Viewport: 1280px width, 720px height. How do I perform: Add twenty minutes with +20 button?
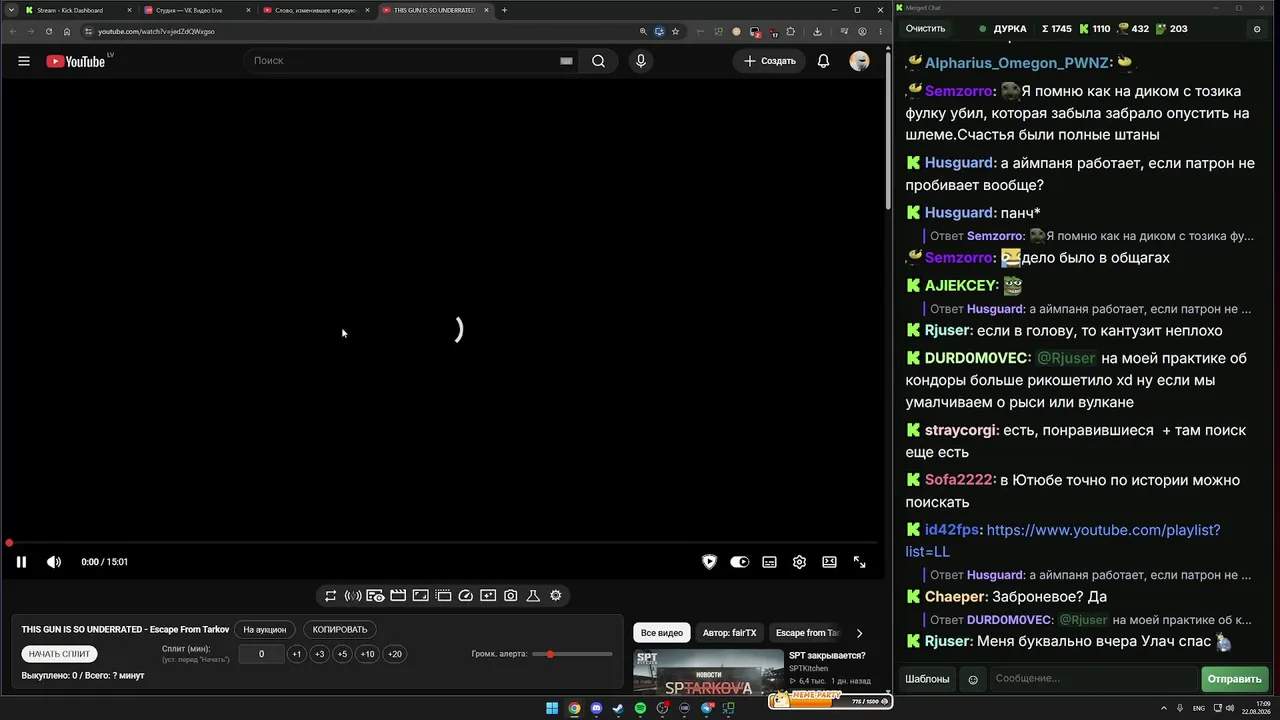pyautogui.click(x=395, y=654)
